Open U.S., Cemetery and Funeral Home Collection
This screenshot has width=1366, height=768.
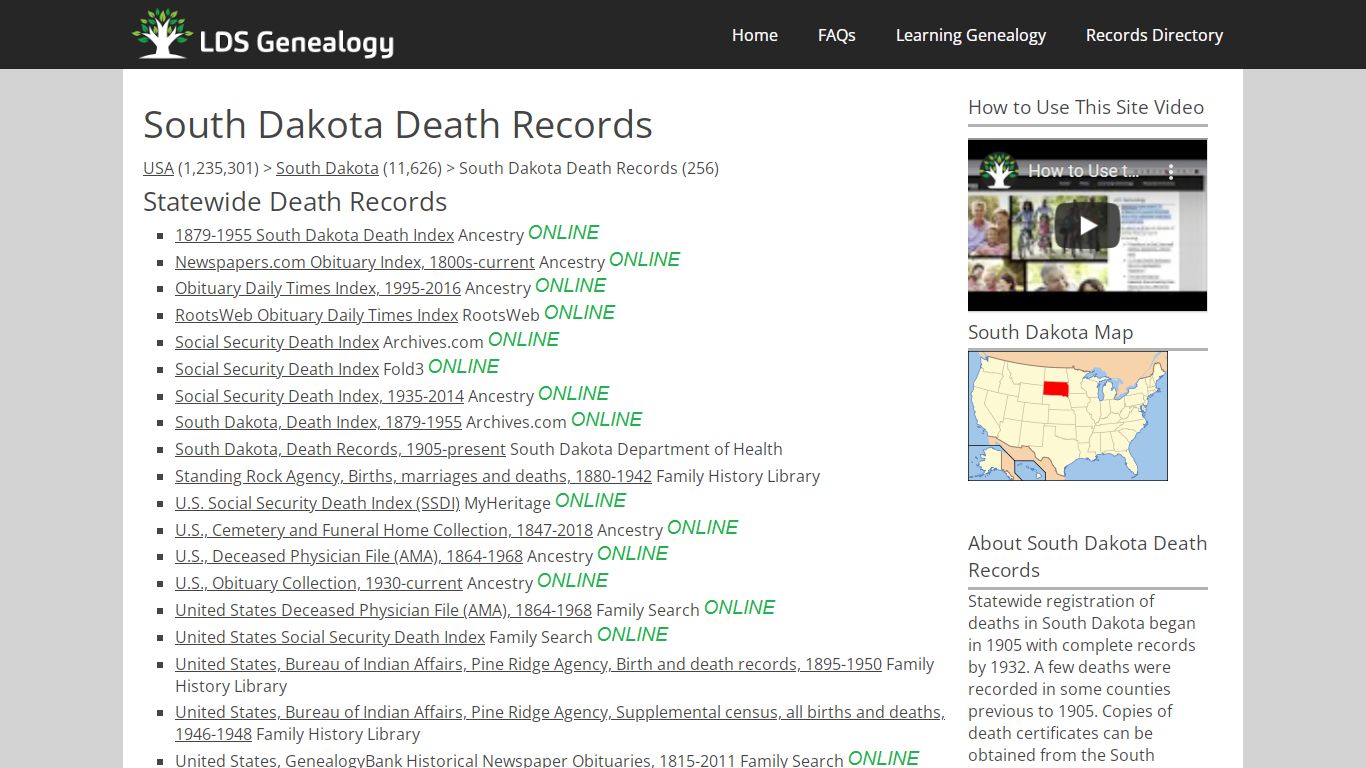click(384, 530)
